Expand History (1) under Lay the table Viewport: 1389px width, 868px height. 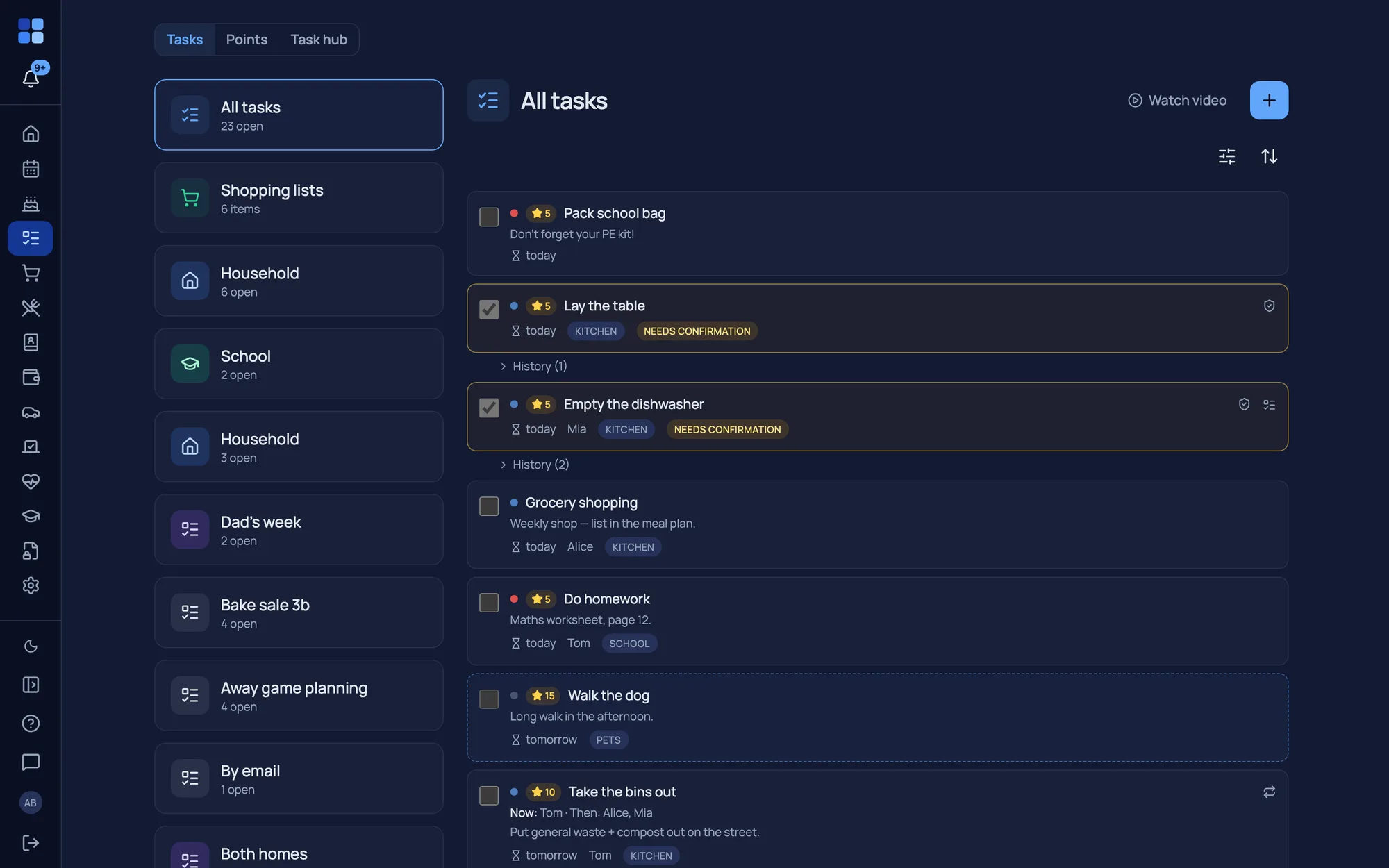coord(533,366)
